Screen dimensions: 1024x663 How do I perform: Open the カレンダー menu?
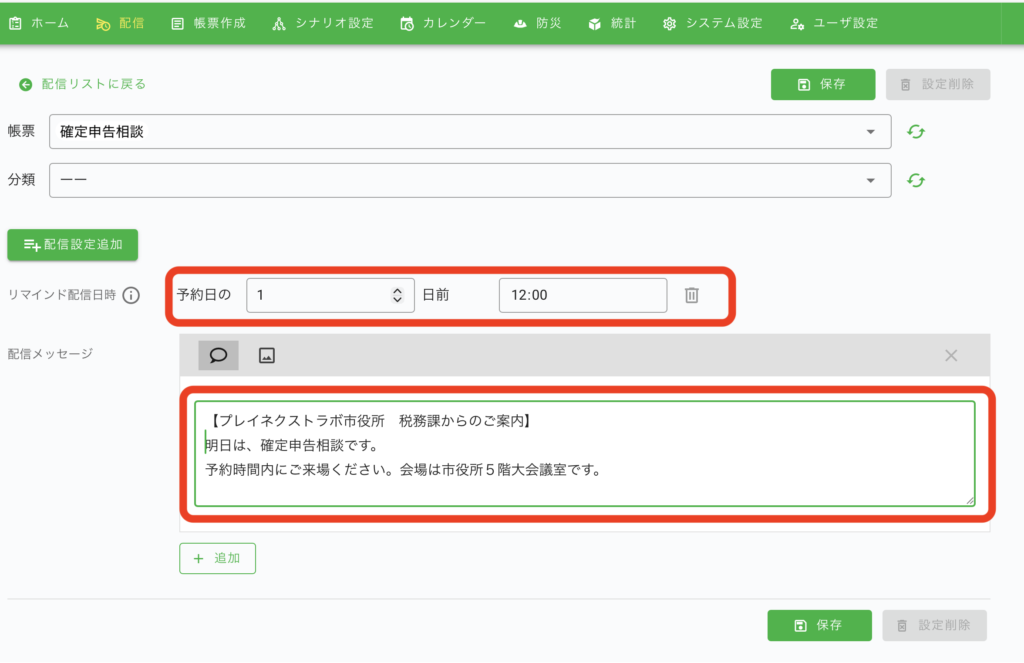point(442,23)
